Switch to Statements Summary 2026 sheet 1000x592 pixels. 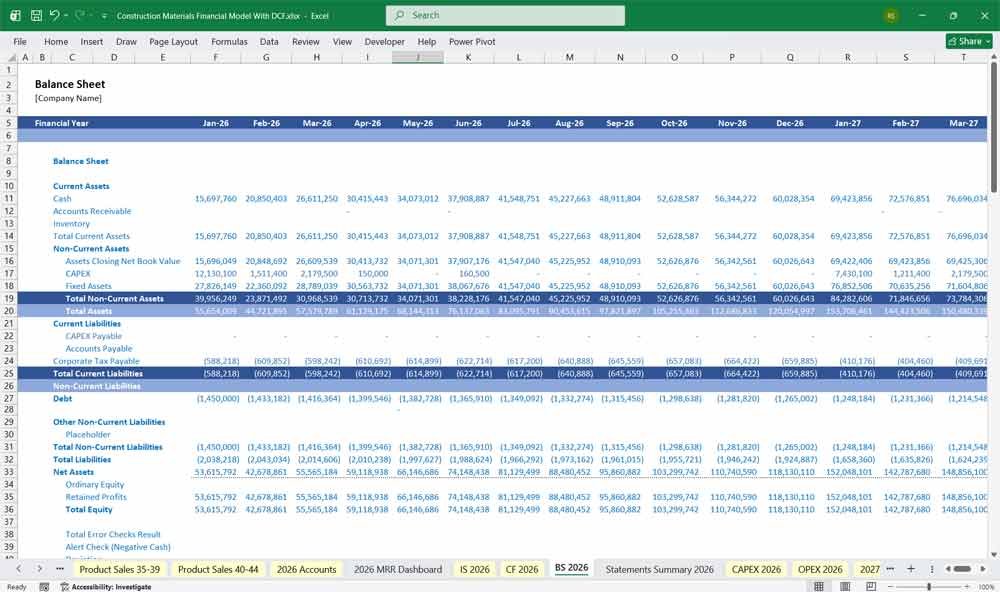pos(659,569)
